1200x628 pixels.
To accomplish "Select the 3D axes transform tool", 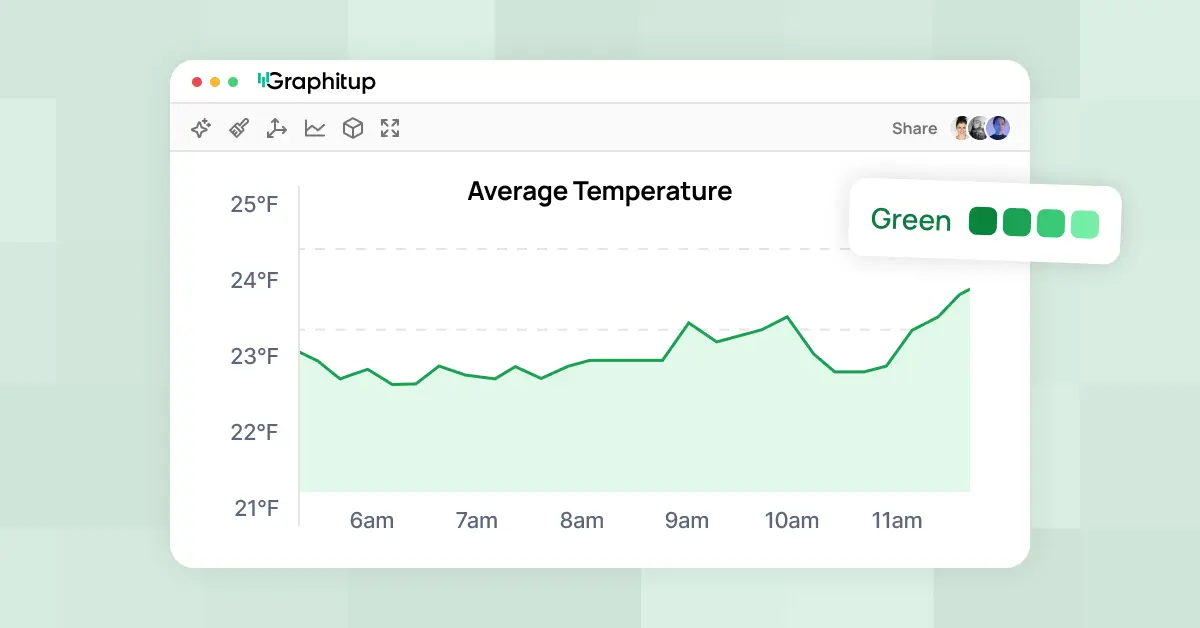I will 276,128.
